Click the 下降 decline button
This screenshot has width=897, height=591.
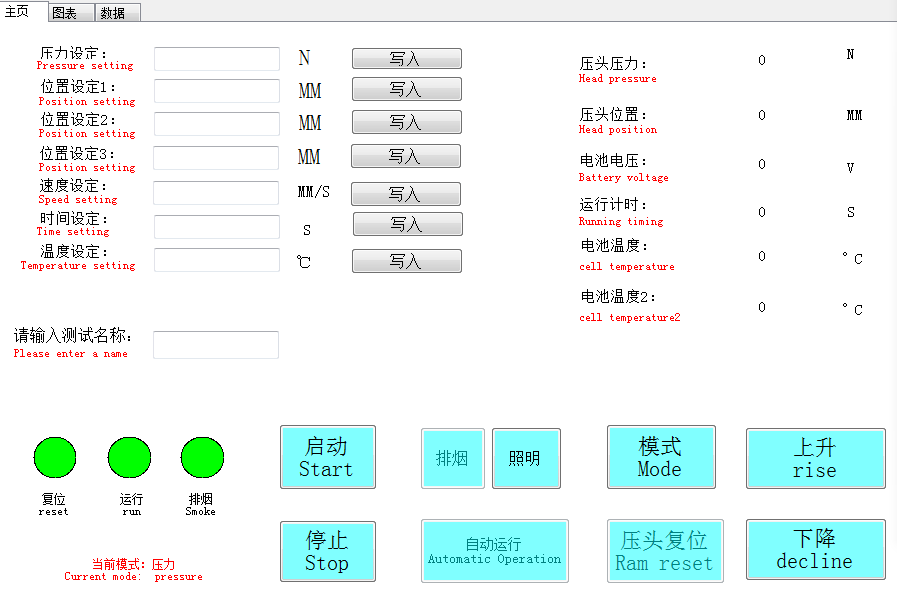click(815, 550)
